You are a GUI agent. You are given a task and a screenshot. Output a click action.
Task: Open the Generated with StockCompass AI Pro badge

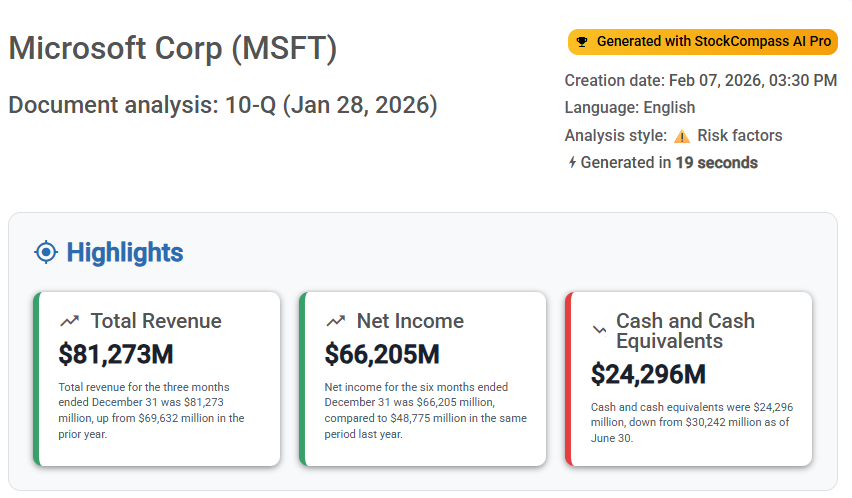[x=702, y=42]
